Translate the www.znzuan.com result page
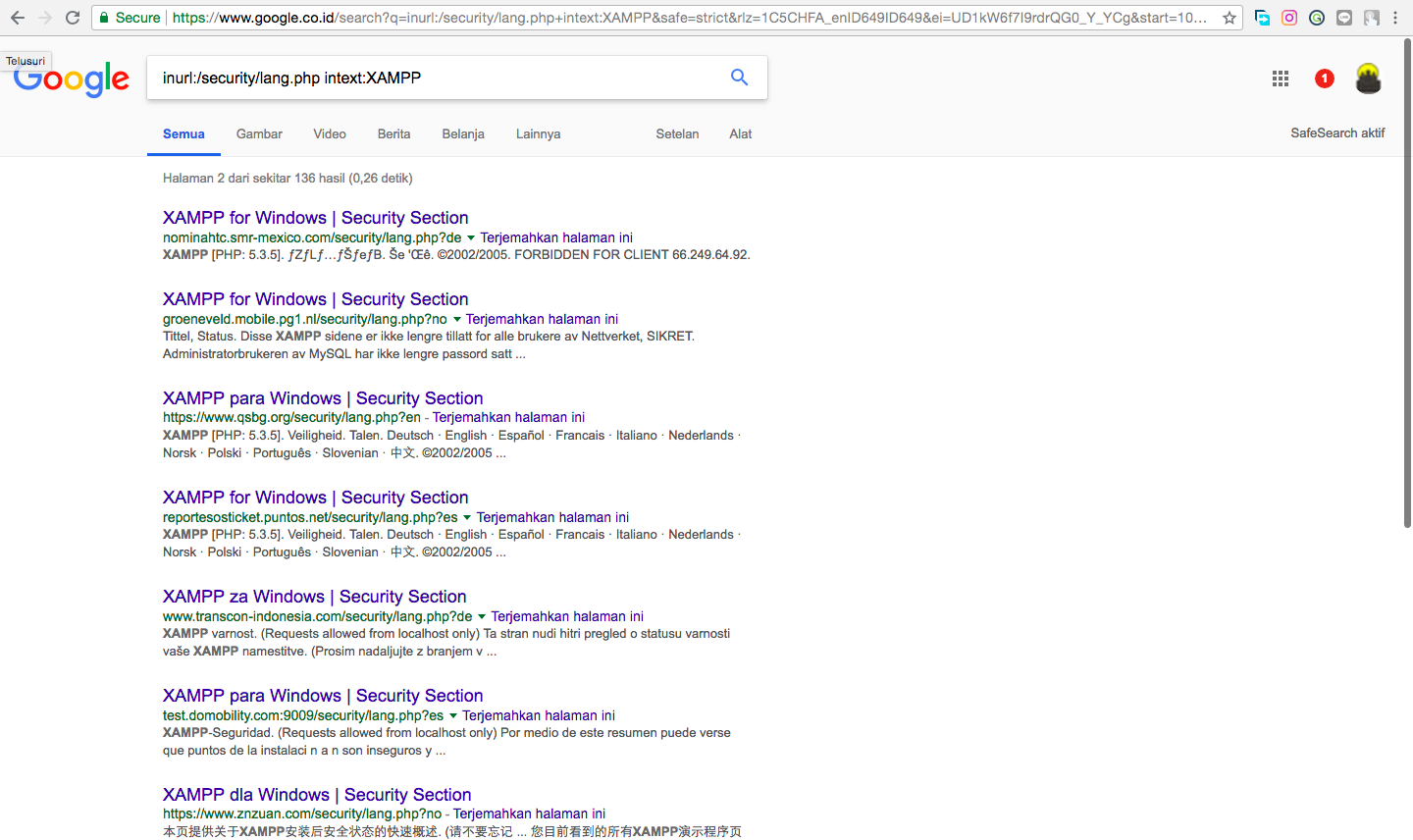This screenshot has height=840, width=1413. [x=529, y=814]
